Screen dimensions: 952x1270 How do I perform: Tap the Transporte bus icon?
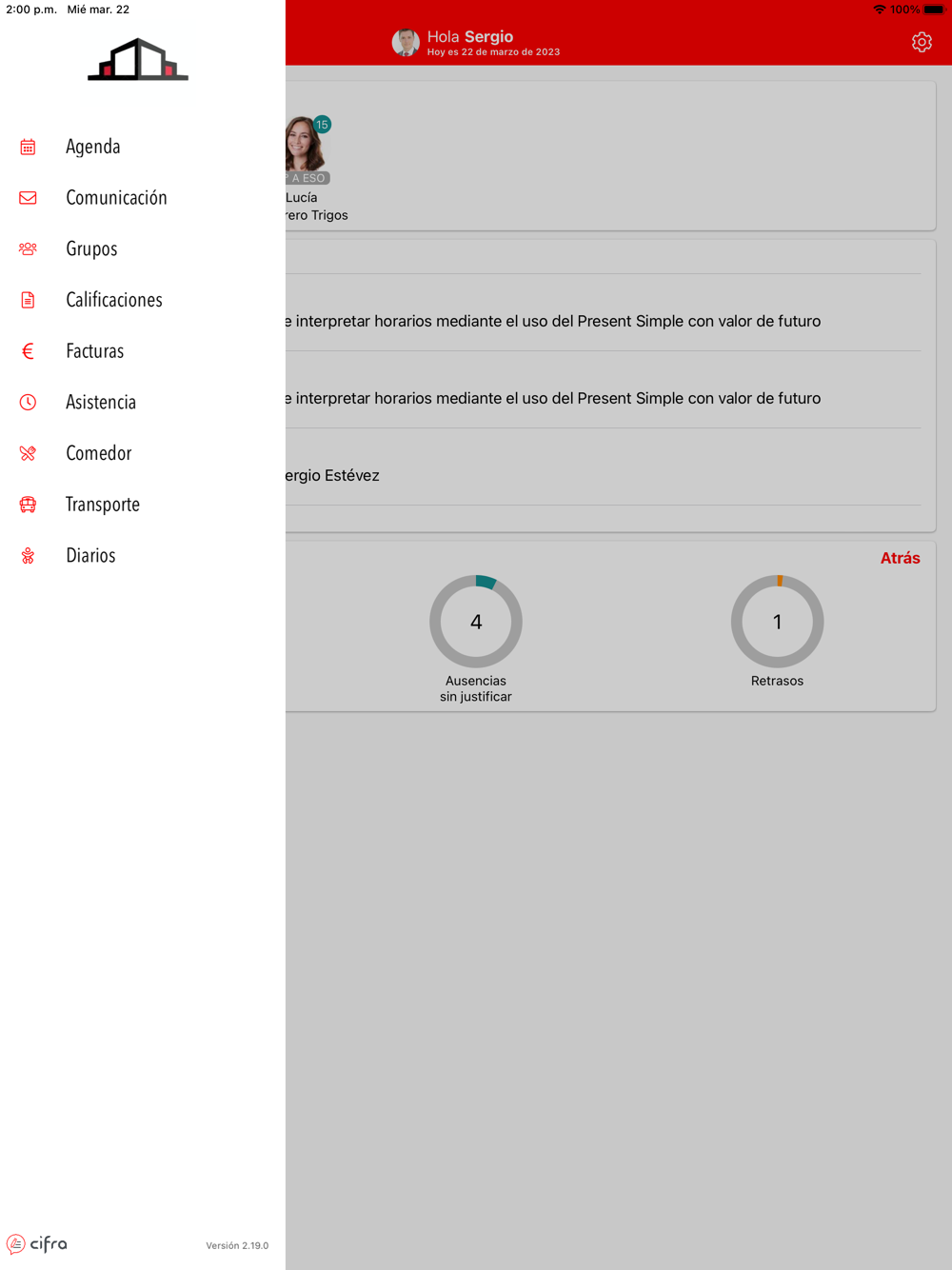28,505
